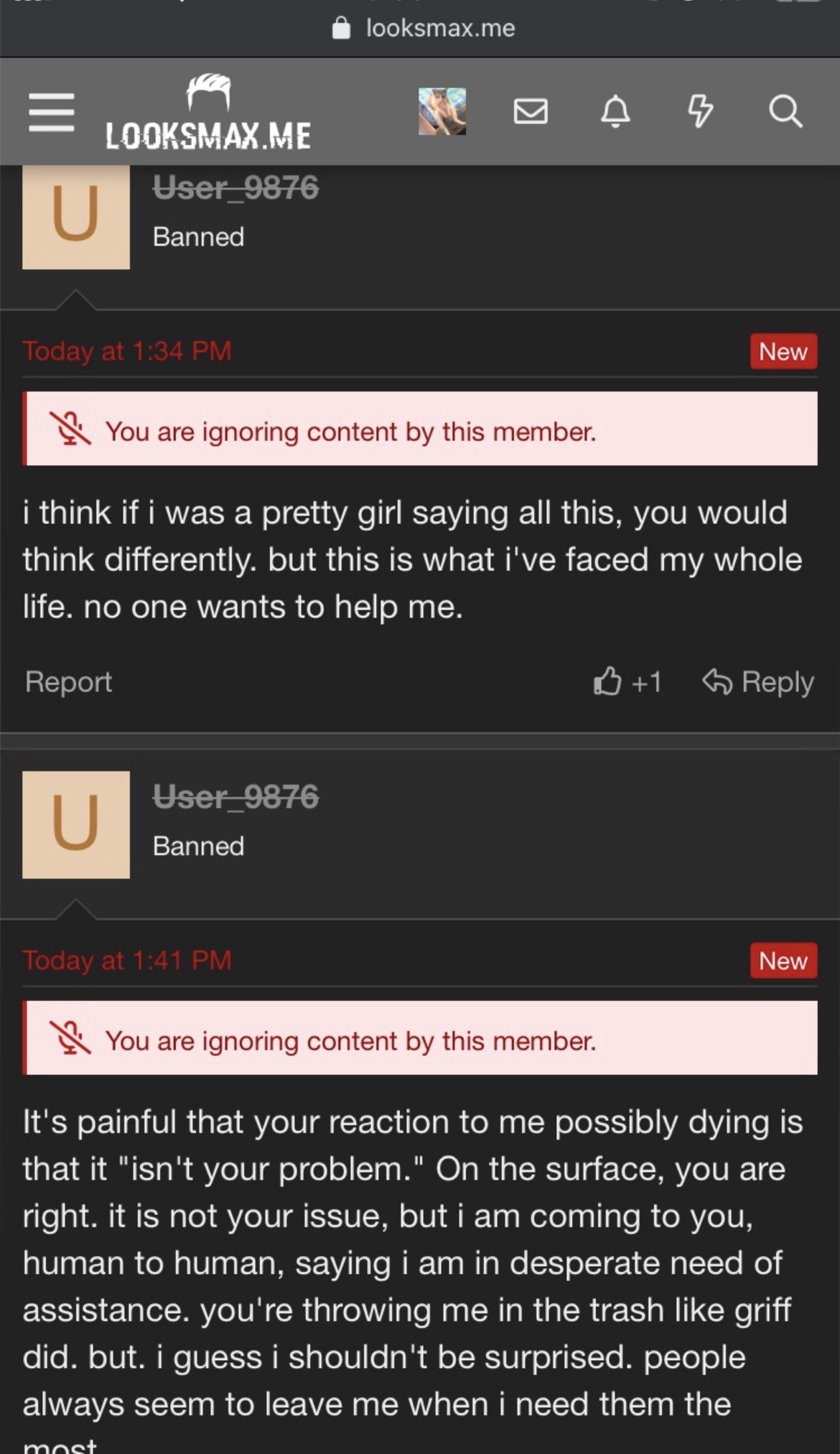Open the magnifying glass search icon
Image resolution: width=840 pixels, height=1454 pixels.
coord(785,111)
